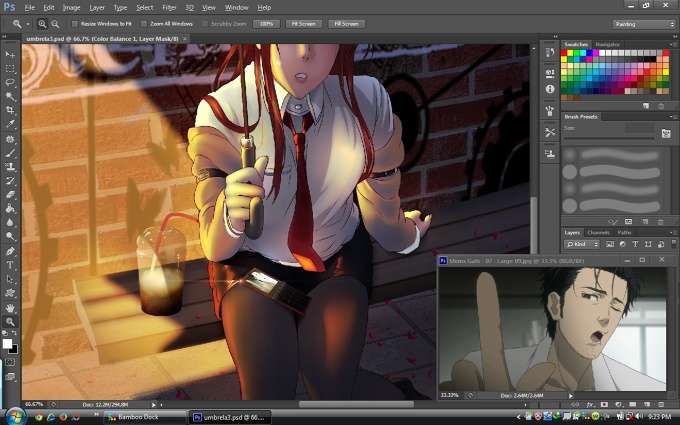Open the Info panel icon
This screenshot has width=680, height=425.
tap(550, 89)
